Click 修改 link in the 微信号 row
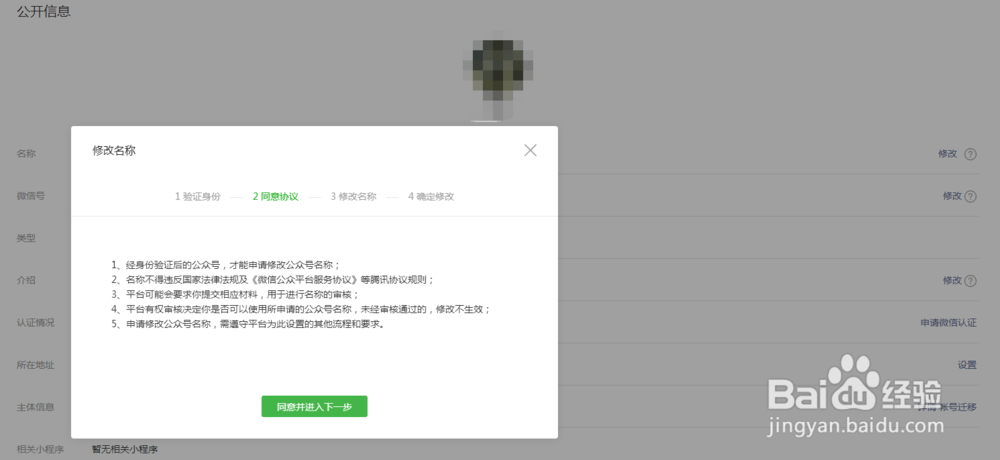 [952, 196]
